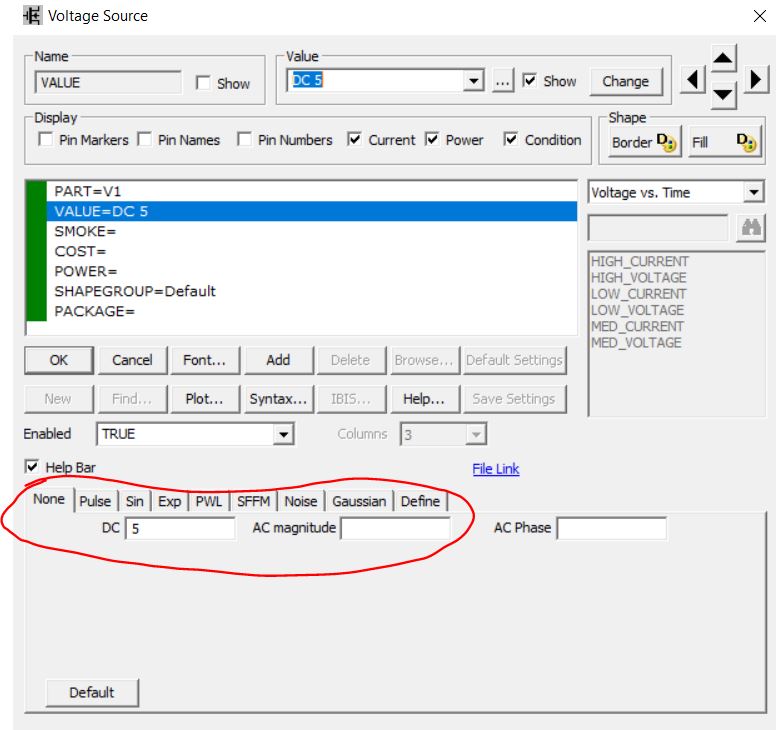This screenshot has width=776, height=730.
Task: Click the DC value input field
Action: pyautogui.click(x=181, y=529)
